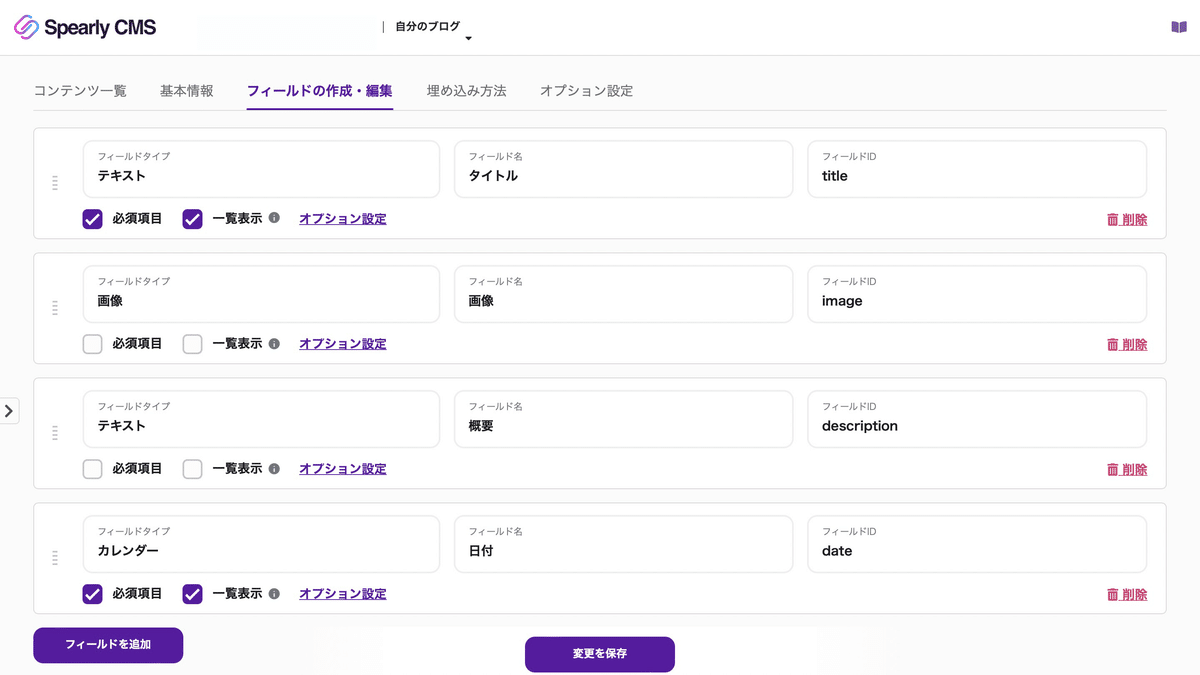The width and height of the screenshot is (1200, 675).
Task: Edit field name 概要
Action: (624, 419)
